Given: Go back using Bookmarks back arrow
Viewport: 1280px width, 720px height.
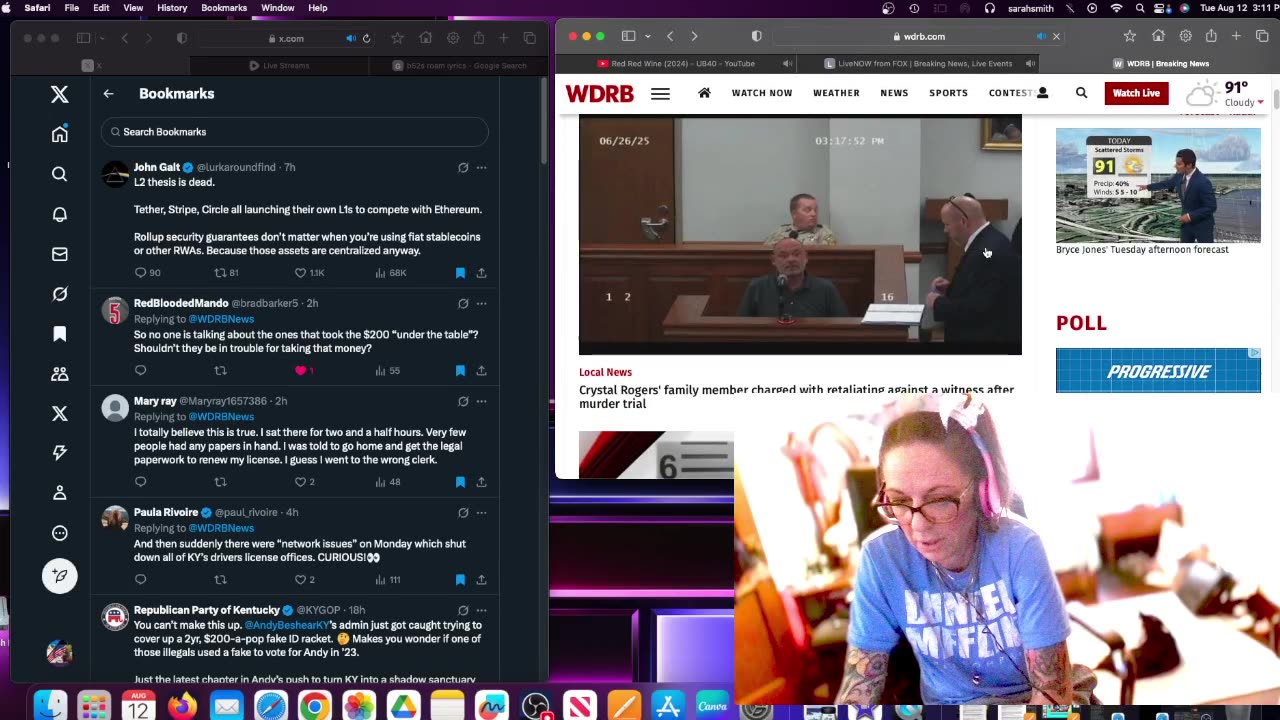Looking at the screenshot, I should point(108,94).
